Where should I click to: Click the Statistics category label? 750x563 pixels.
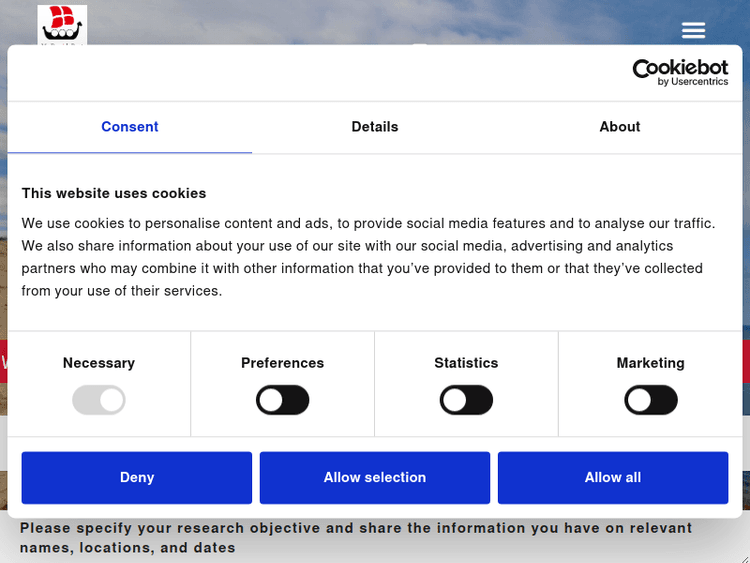click(x=466, y=363)
